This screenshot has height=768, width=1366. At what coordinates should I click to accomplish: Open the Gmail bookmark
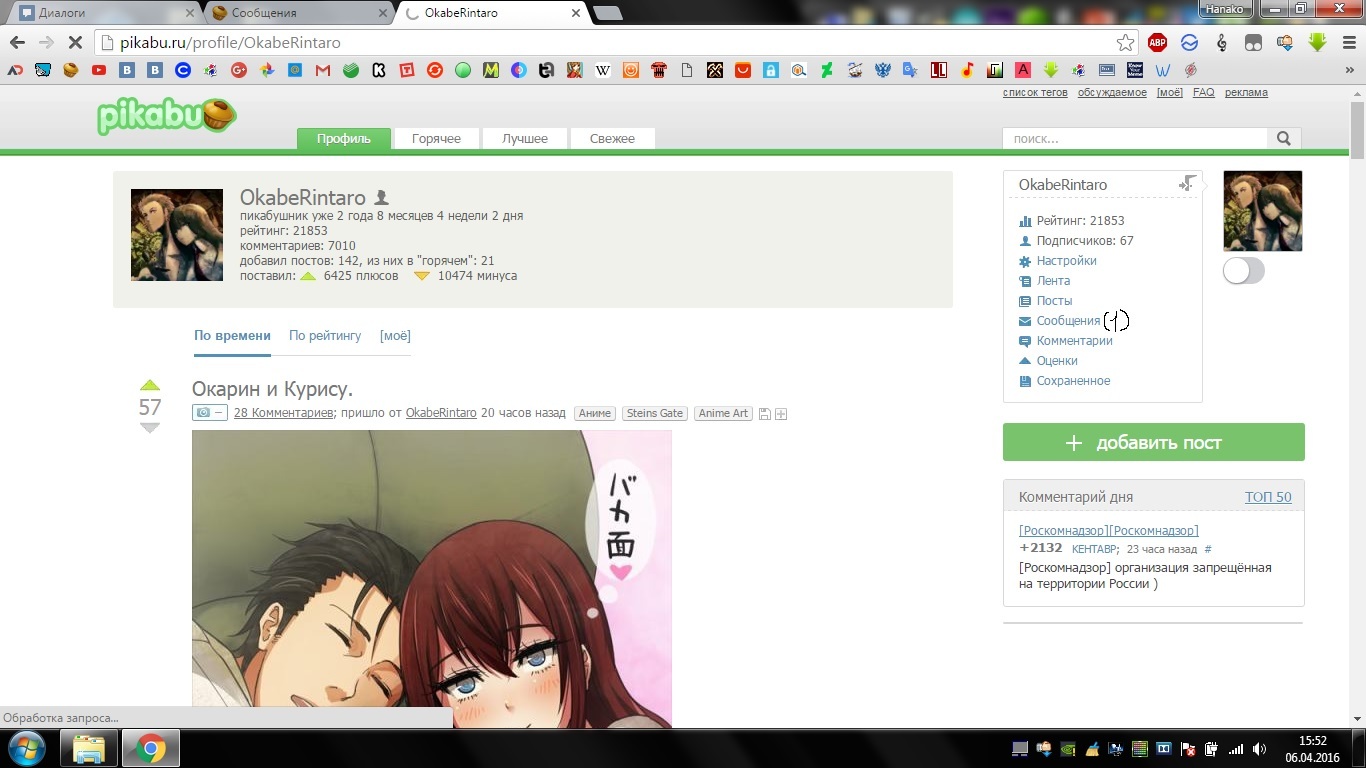[x=322, y=70]
